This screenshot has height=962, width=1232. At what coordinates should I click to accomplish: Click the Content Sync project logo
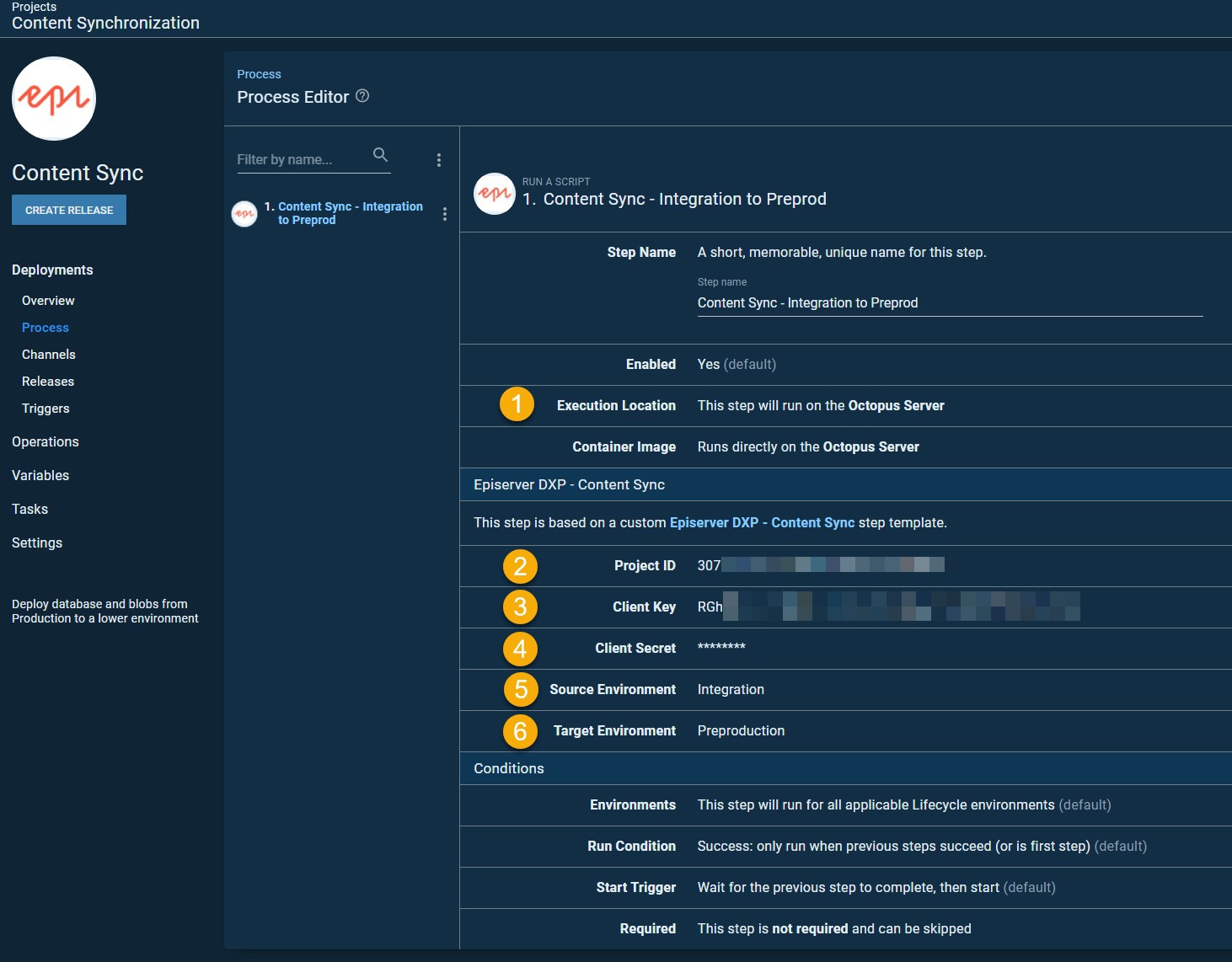54,99
